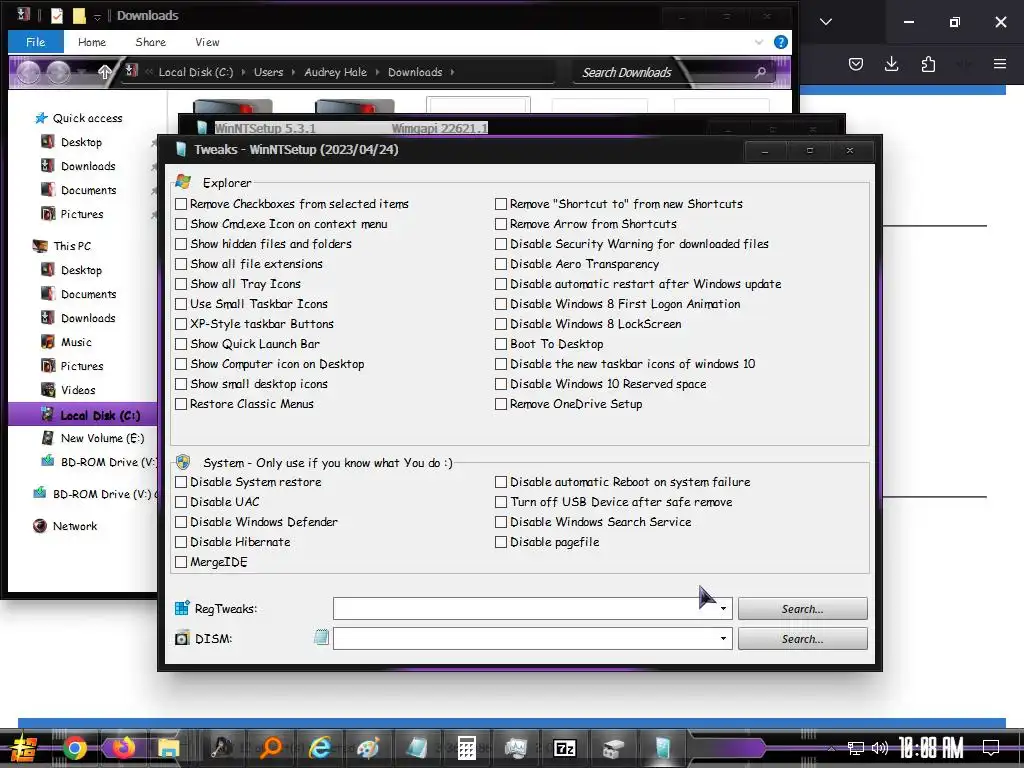Click the Explorer Back navigation button
The image size is (1024, 768).
(x=29, y=72)
